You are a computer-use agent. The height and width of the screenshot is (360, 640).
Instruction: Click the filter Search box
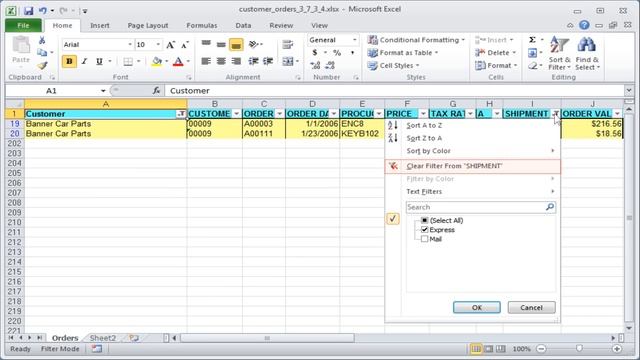[480, 207]
